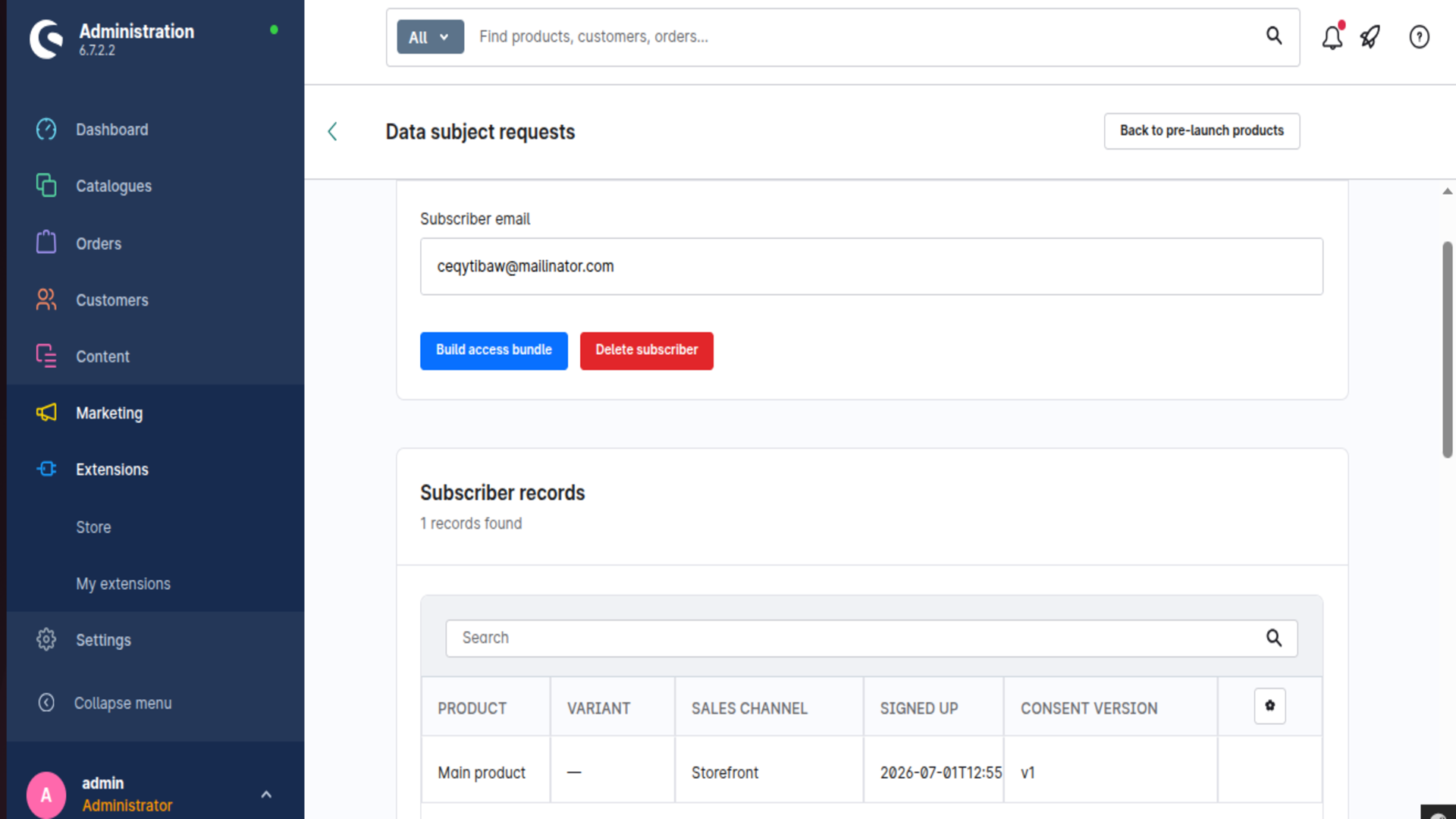The width and height of the screenshot is (1456, 819).
Task: Click the admin avatar circle
Action: (46, 795)
